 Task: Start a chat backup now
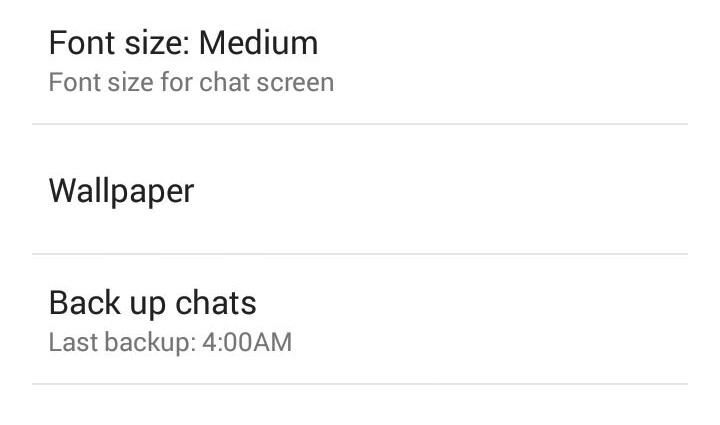pyautogui.click(x=360, y=319)
